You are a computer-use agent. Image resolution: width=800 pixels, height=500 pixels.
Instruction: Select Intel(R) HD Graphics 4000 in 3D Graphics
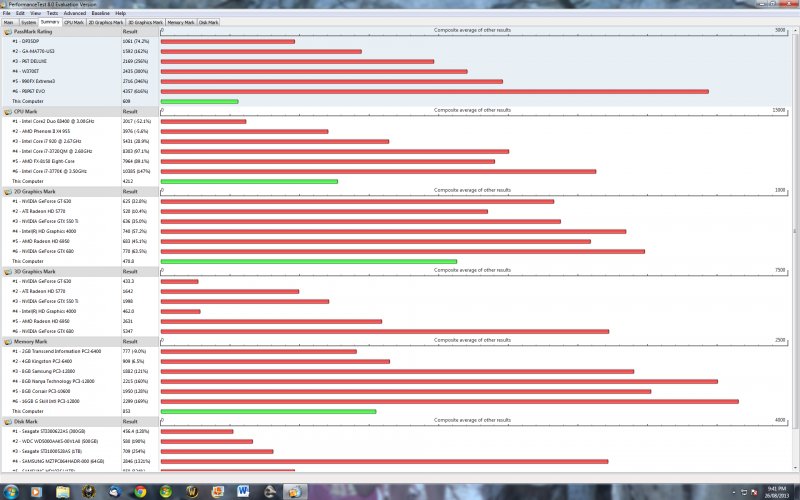(44, 311)
